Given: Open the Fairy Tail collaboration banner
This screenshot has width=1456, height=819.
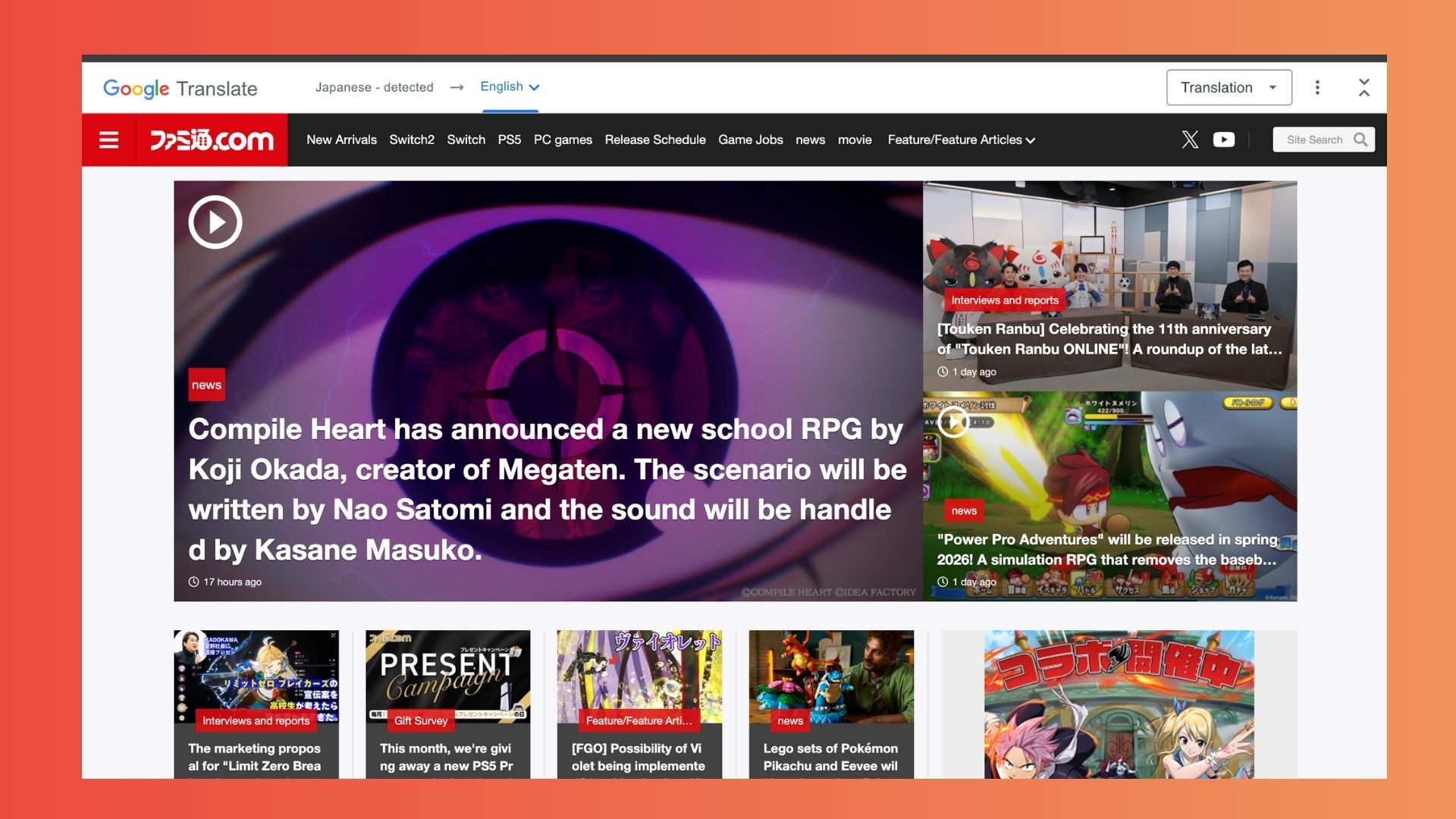Looking at the screenshot, I should (x=1119, y=704).
